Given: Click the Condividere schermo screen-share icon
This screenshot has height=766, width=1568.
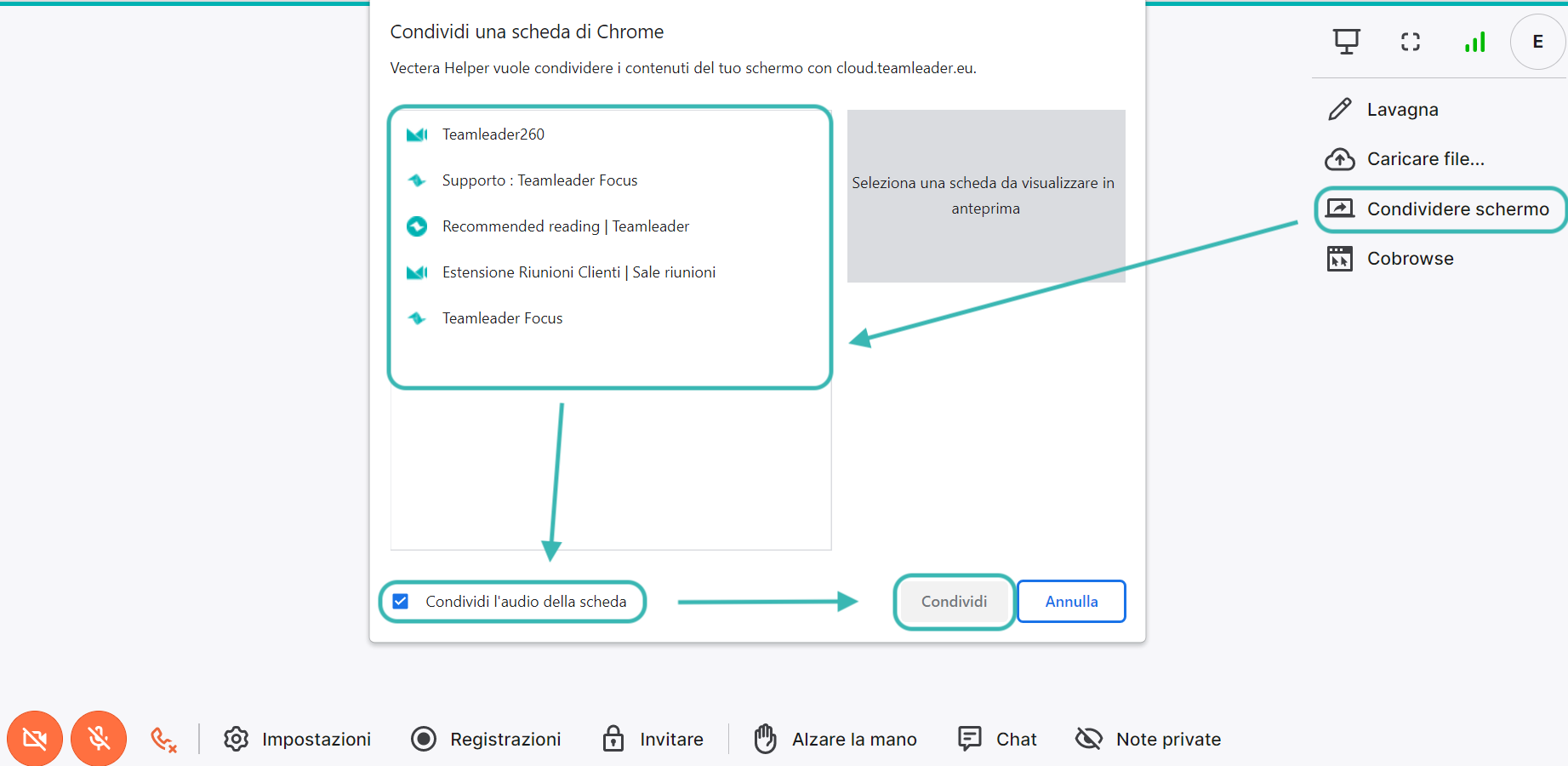Looking at the screenshot, I should tap(1340, 209).
